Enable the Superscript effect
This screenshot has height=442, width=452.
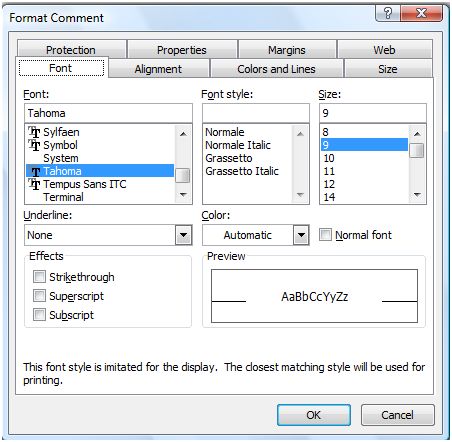click(x=39, y=295)
